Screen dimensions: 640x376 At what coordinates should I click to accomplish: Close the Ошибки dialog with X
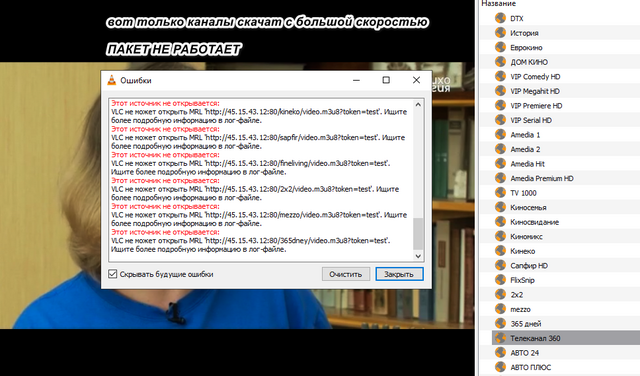pyautogui.click(x=416, y=80)
